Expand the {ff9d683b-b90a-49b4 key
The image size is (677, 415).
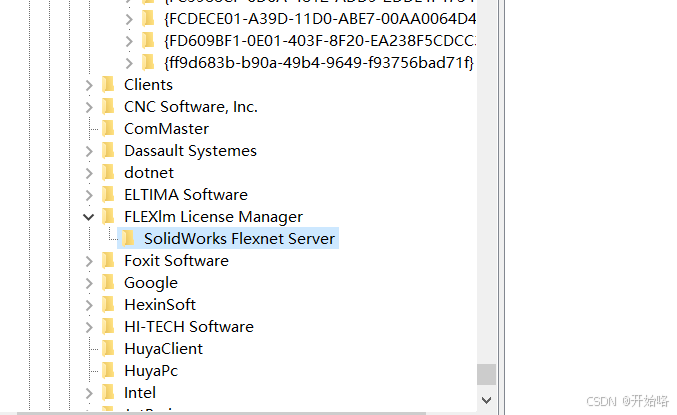point(129,63)
